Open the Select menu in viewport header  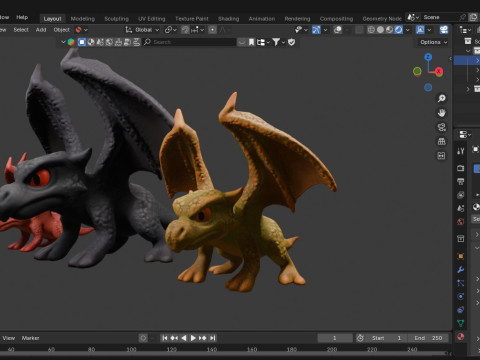21,30
